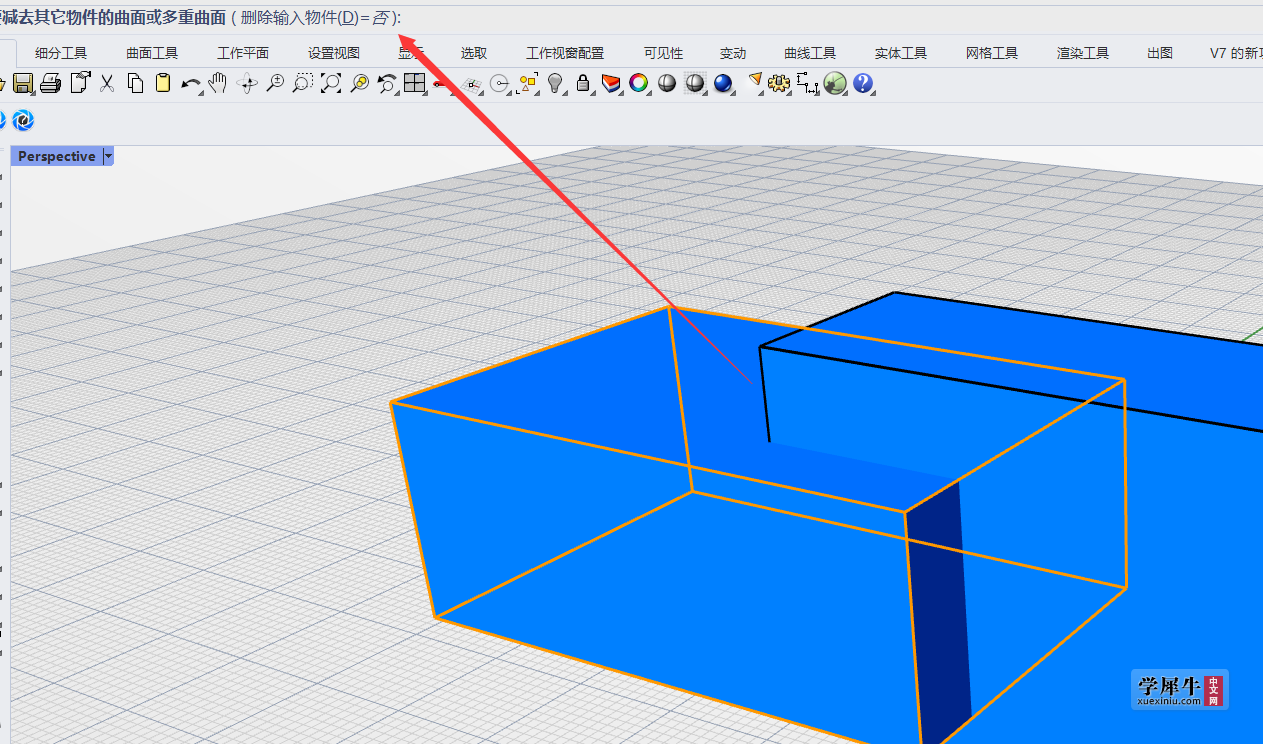Screen dimensions: 1263x744
Task: Select the Zoom Dynamic magnifier
Action: coord(275,84)
